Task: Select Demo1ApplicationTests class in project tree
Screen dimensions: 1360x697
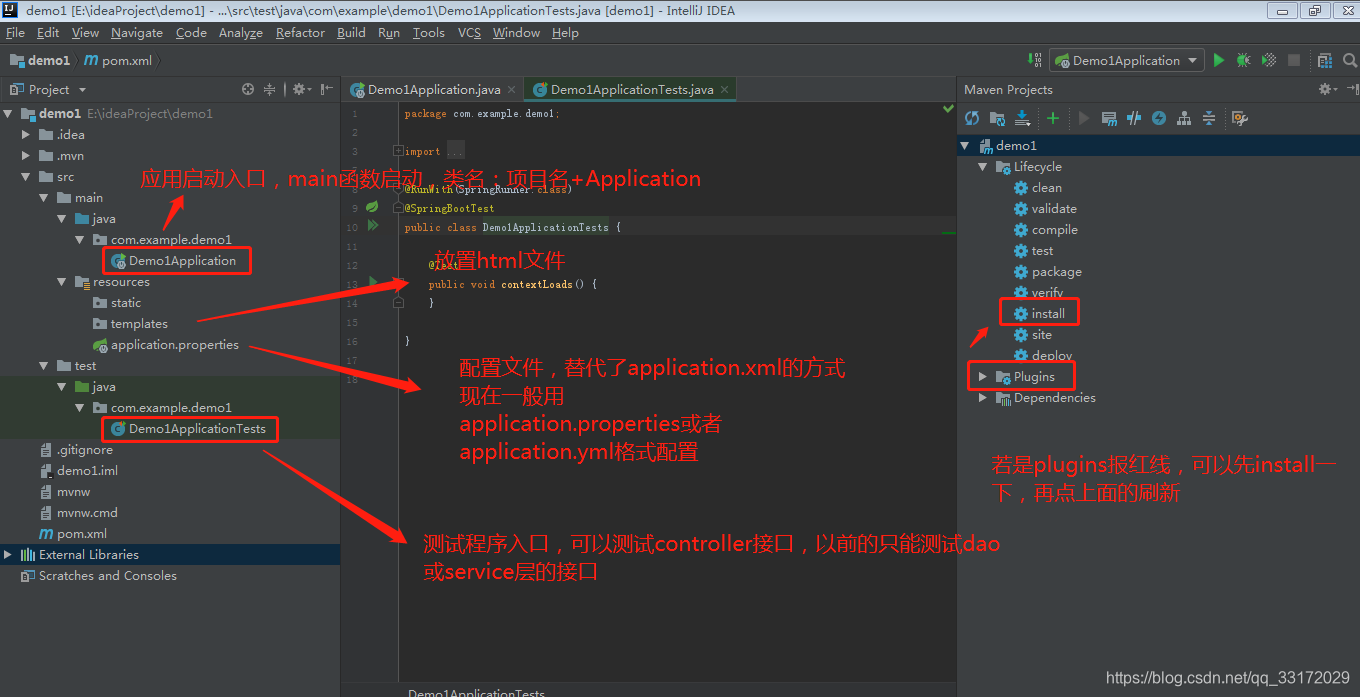Action: 197,428
